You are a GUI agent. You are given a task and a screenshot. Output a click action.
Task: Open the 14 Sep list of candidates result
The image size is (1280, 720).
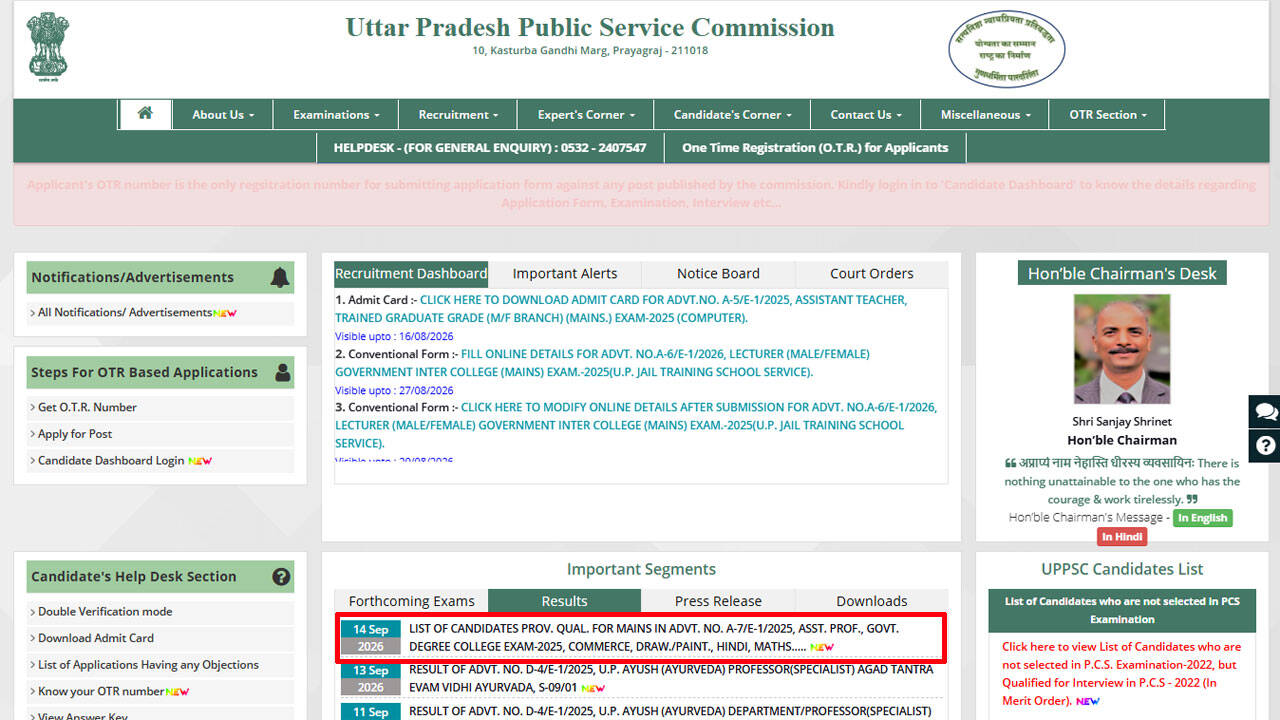pos(654,638)
